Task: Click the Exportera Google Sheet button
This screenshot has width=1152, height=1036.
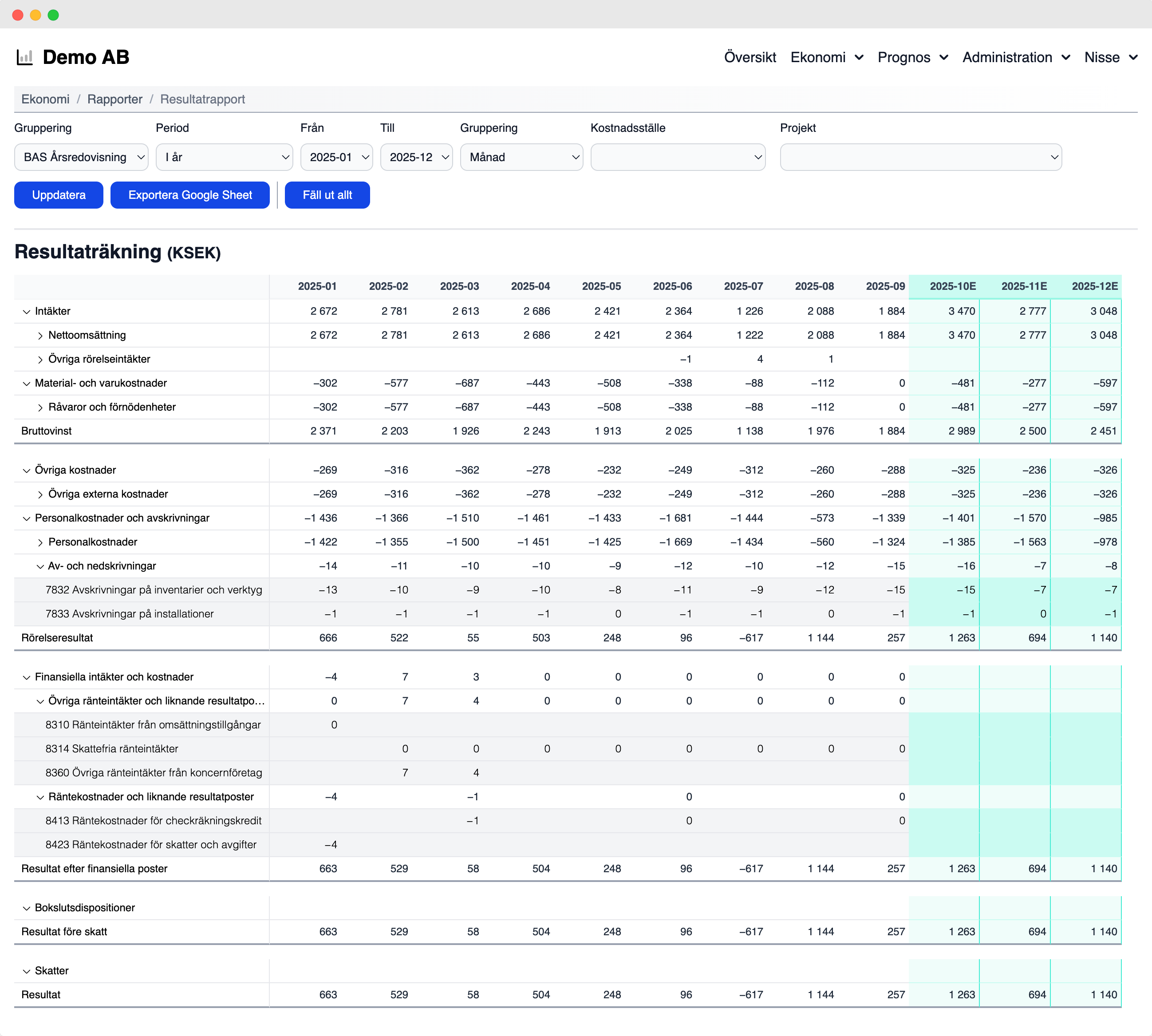Action: point(190,195)
